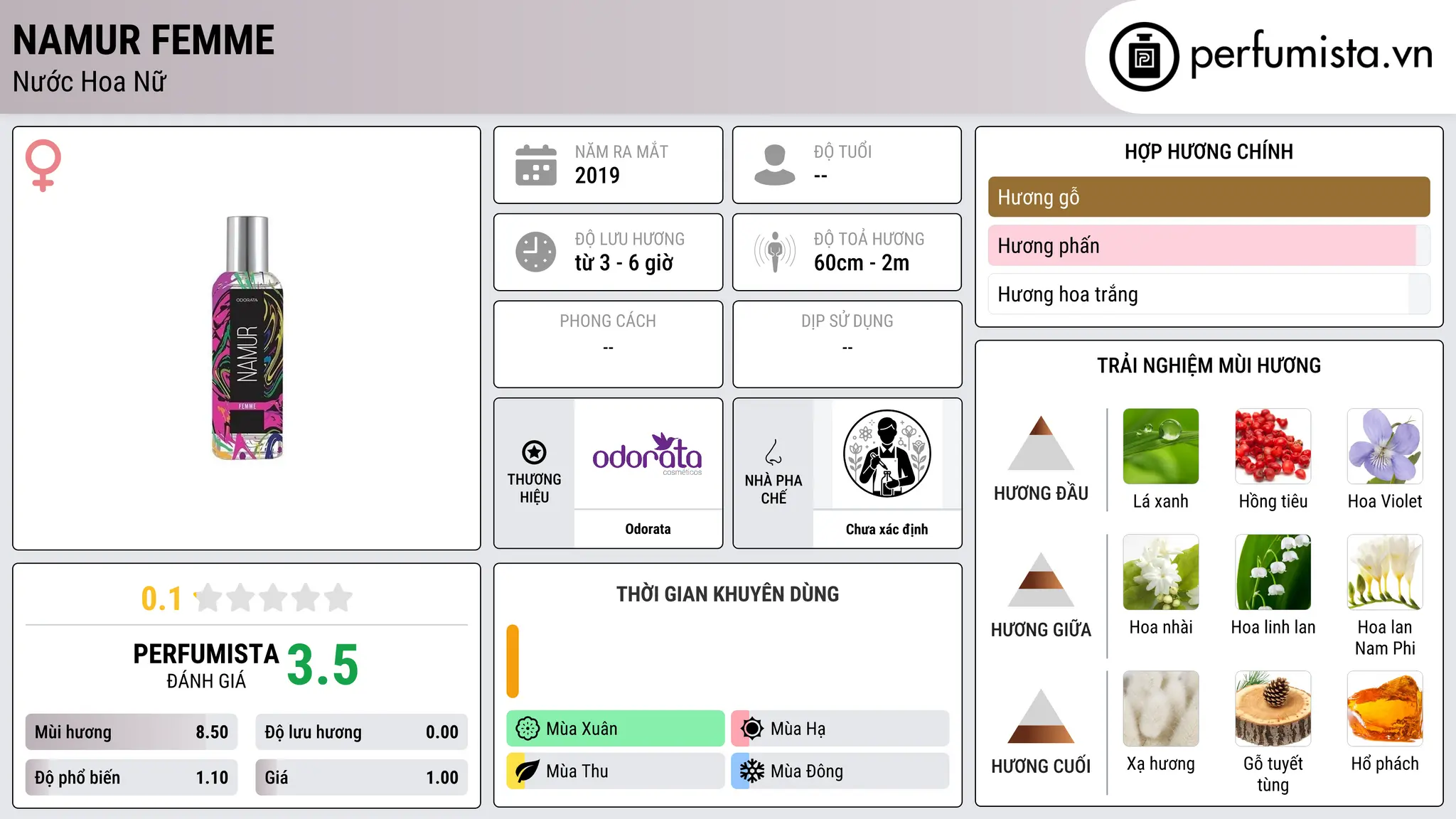The width and height of the screenshot is (1456, 819).
Task: Open the Hoa nhài note image
Action: (1161, 572)
